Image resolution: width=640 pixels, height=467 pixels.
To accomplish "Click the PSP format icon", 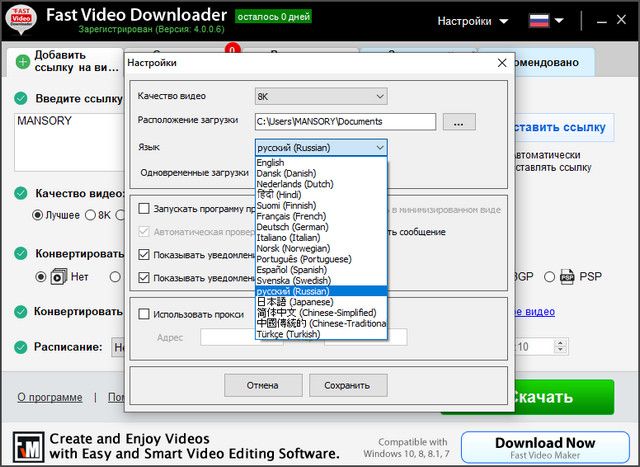I will click(x=567, y=277).
